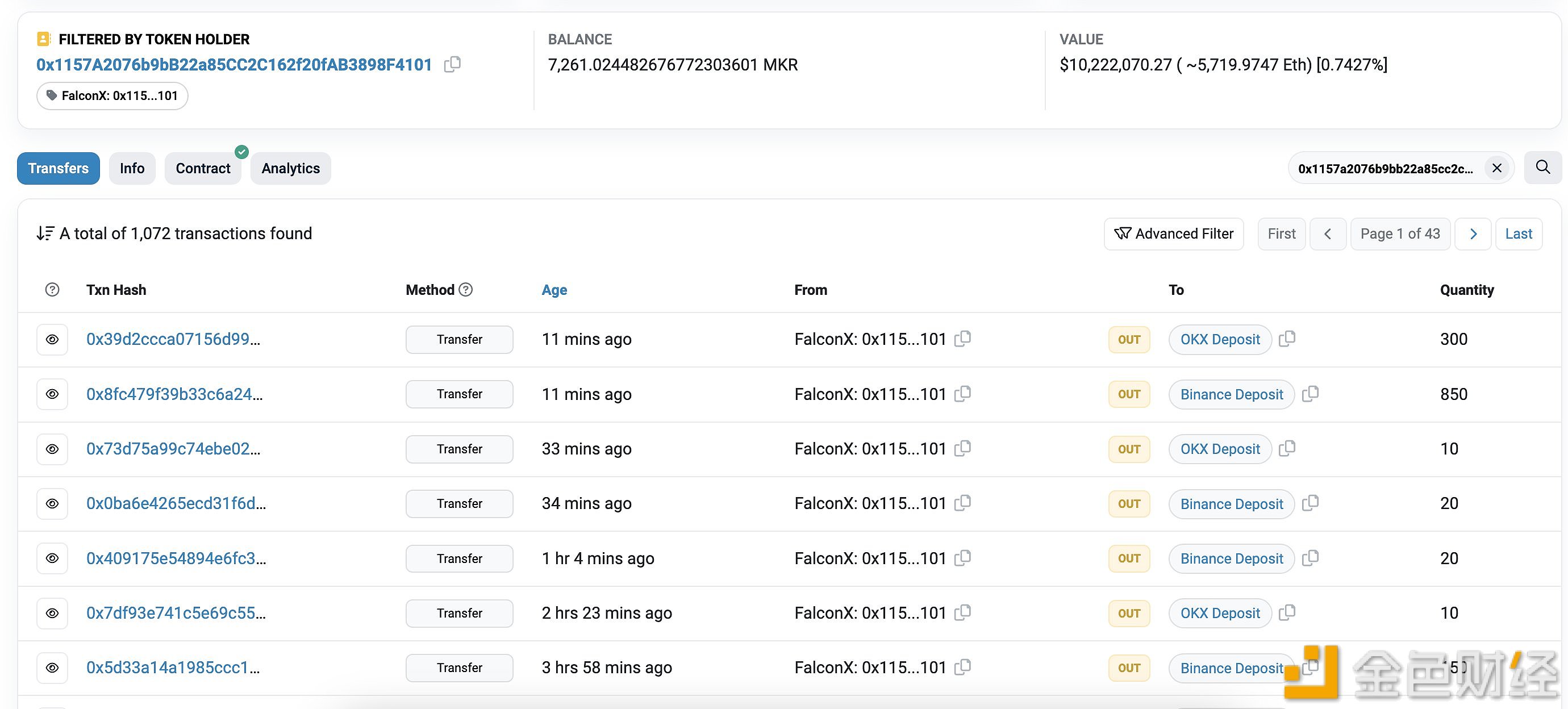Open transaction hash 0x39d2ccca07156d99...

click(x=173, y=339)
